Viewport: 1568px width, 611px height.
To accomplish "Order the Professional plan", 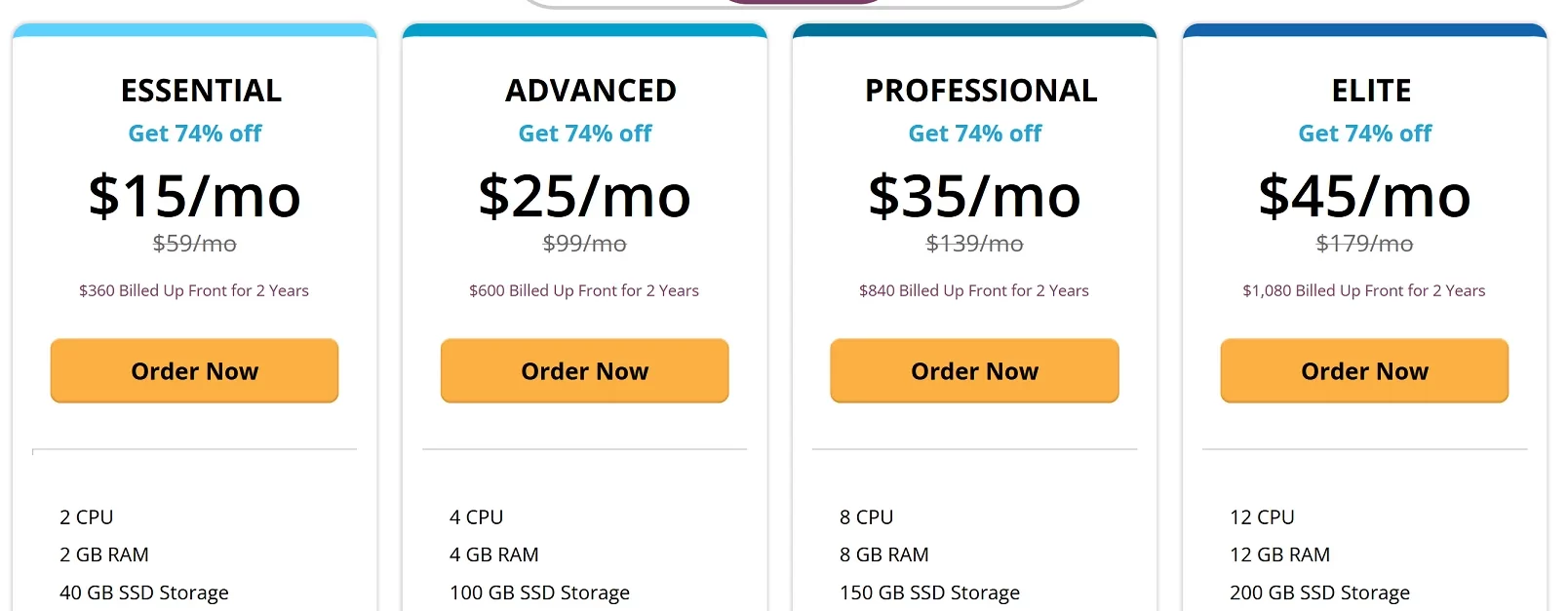I will (x=974, y=370).
